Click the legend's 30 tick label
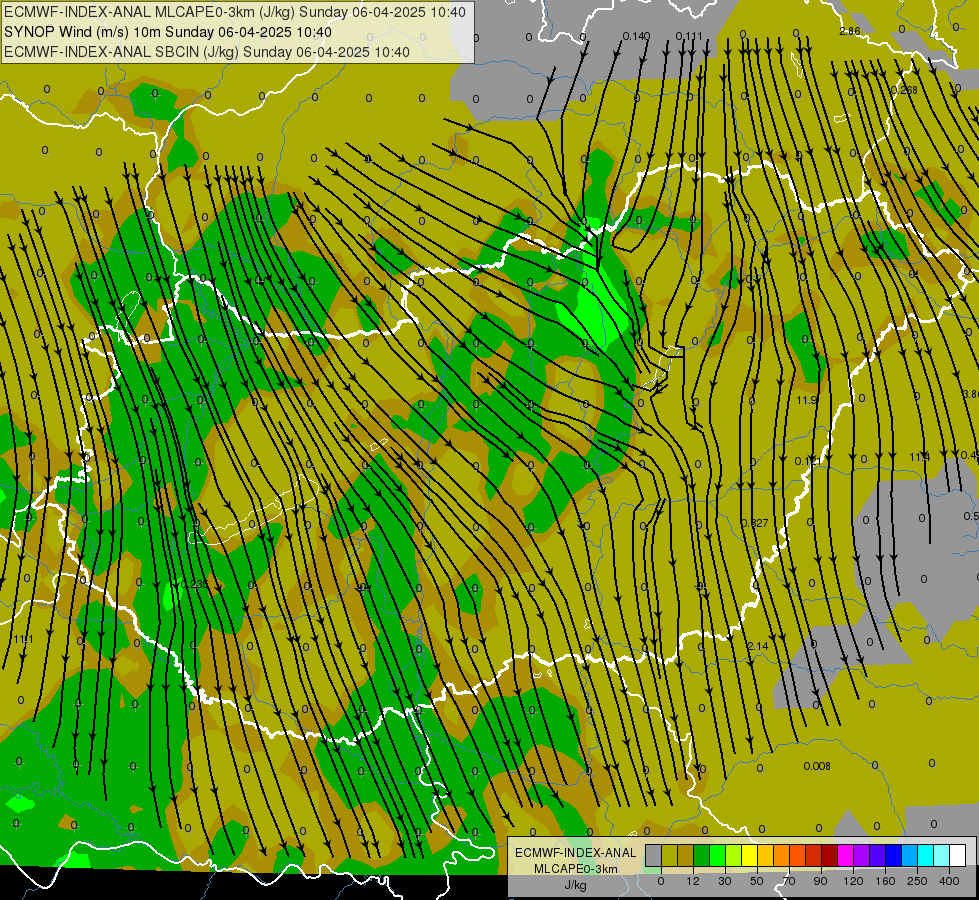Image resolution: width=979 pixels, height=900 pixels. pyautogui.click(x=725, y=881)
